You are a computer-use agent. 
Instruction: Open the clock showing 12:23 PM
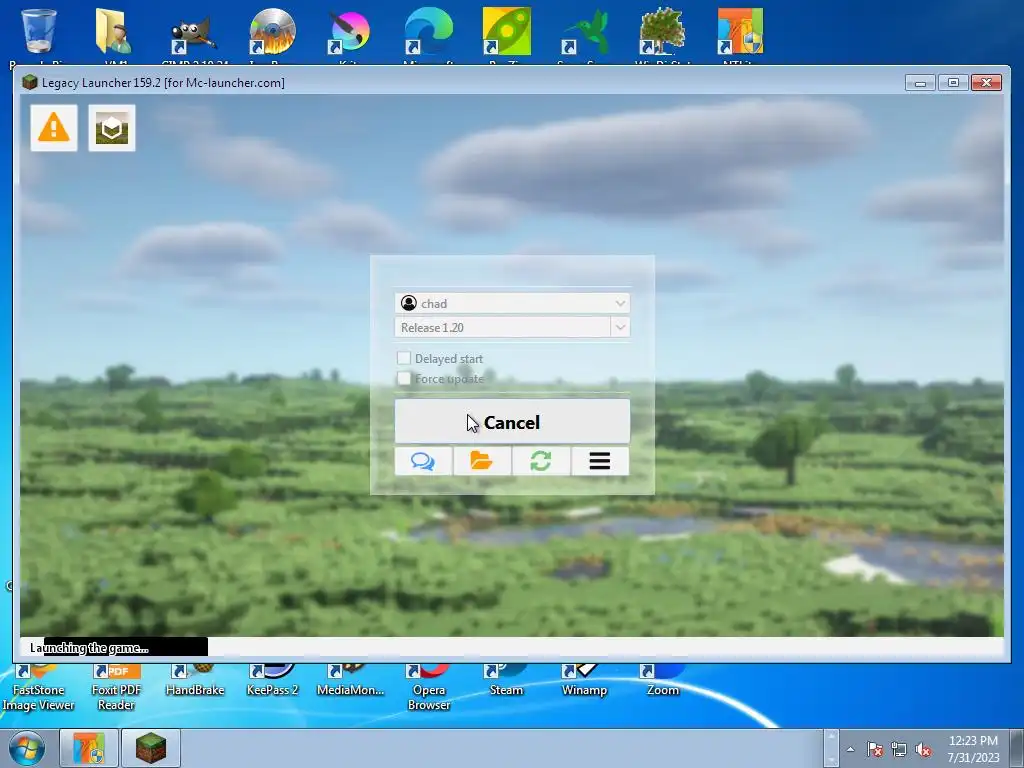pos(973,749)
